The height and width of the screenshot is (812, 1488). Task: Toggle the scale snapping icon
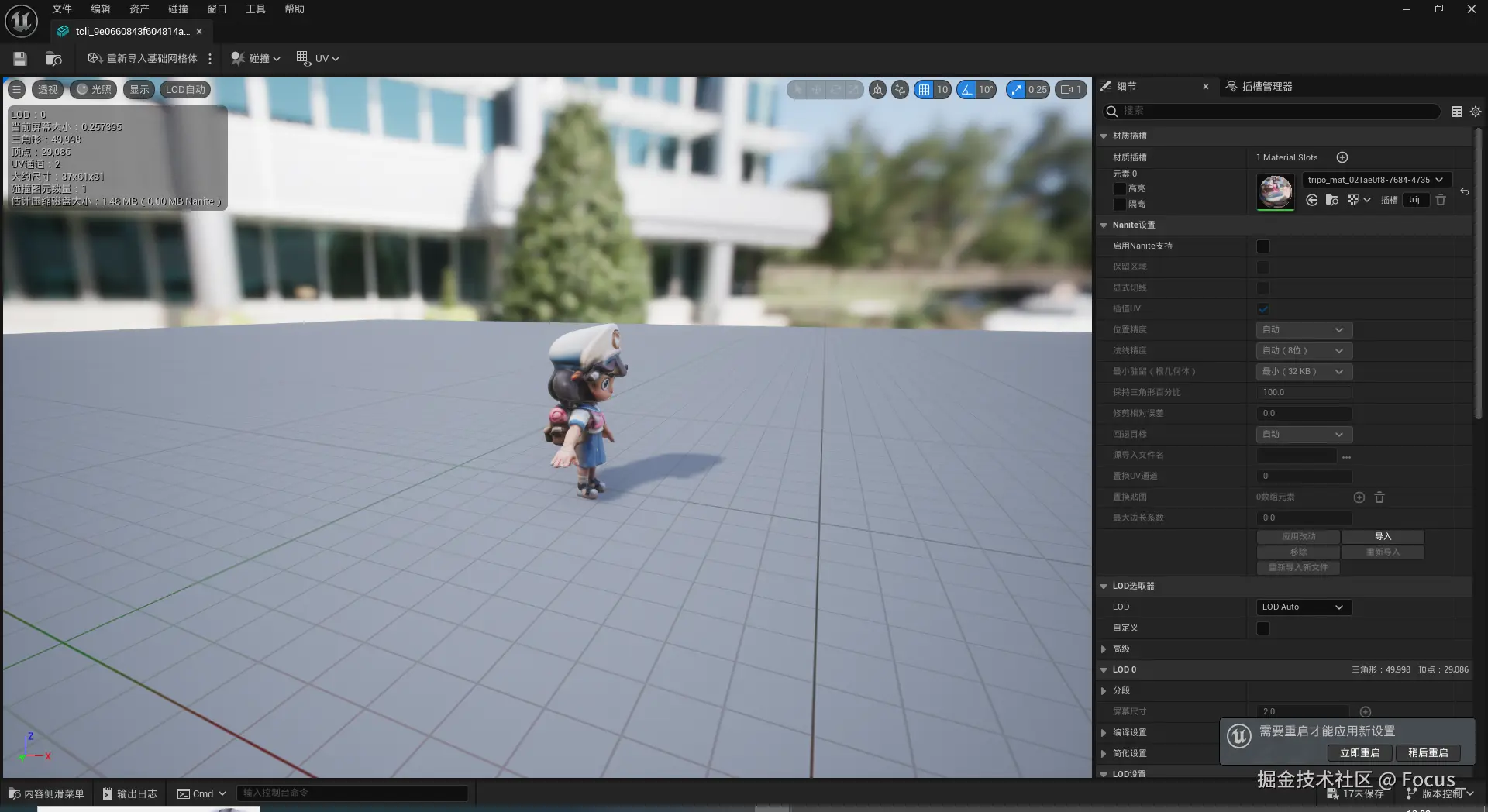point(1015,90)
